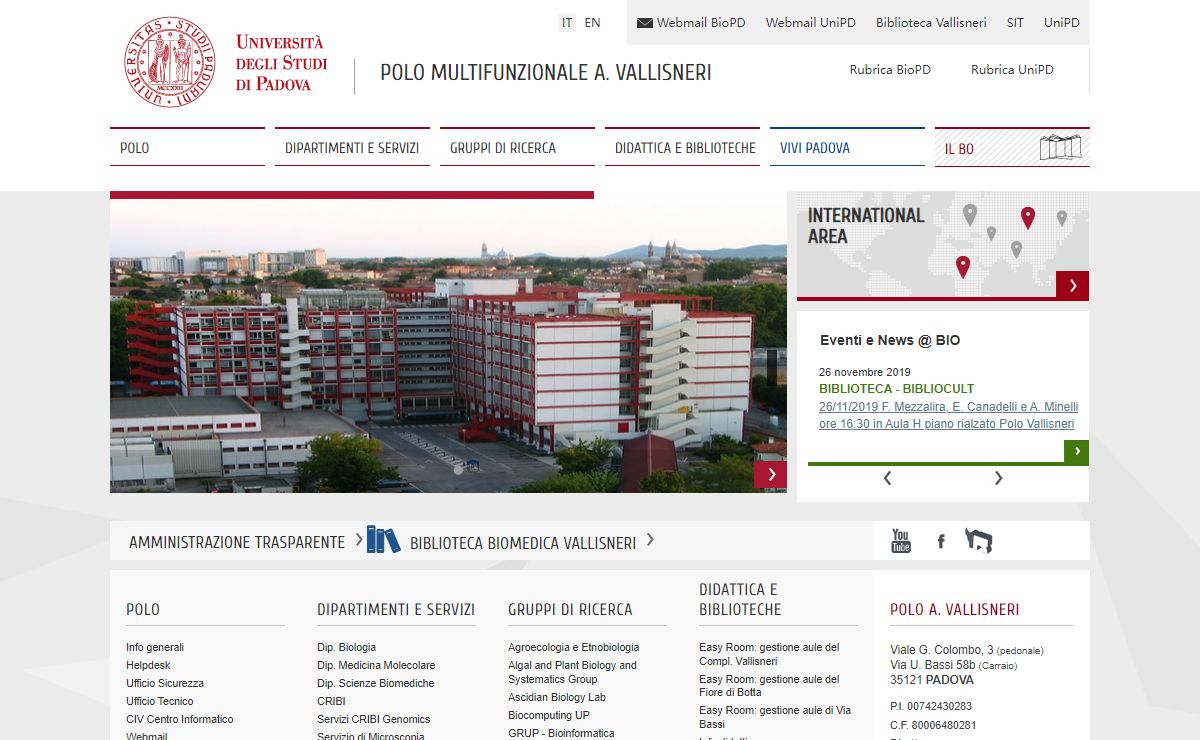The height and width of the screenshot is (740, 1200).
Task: Click the Eventi e News @ BIO heading
Action: 890,340
